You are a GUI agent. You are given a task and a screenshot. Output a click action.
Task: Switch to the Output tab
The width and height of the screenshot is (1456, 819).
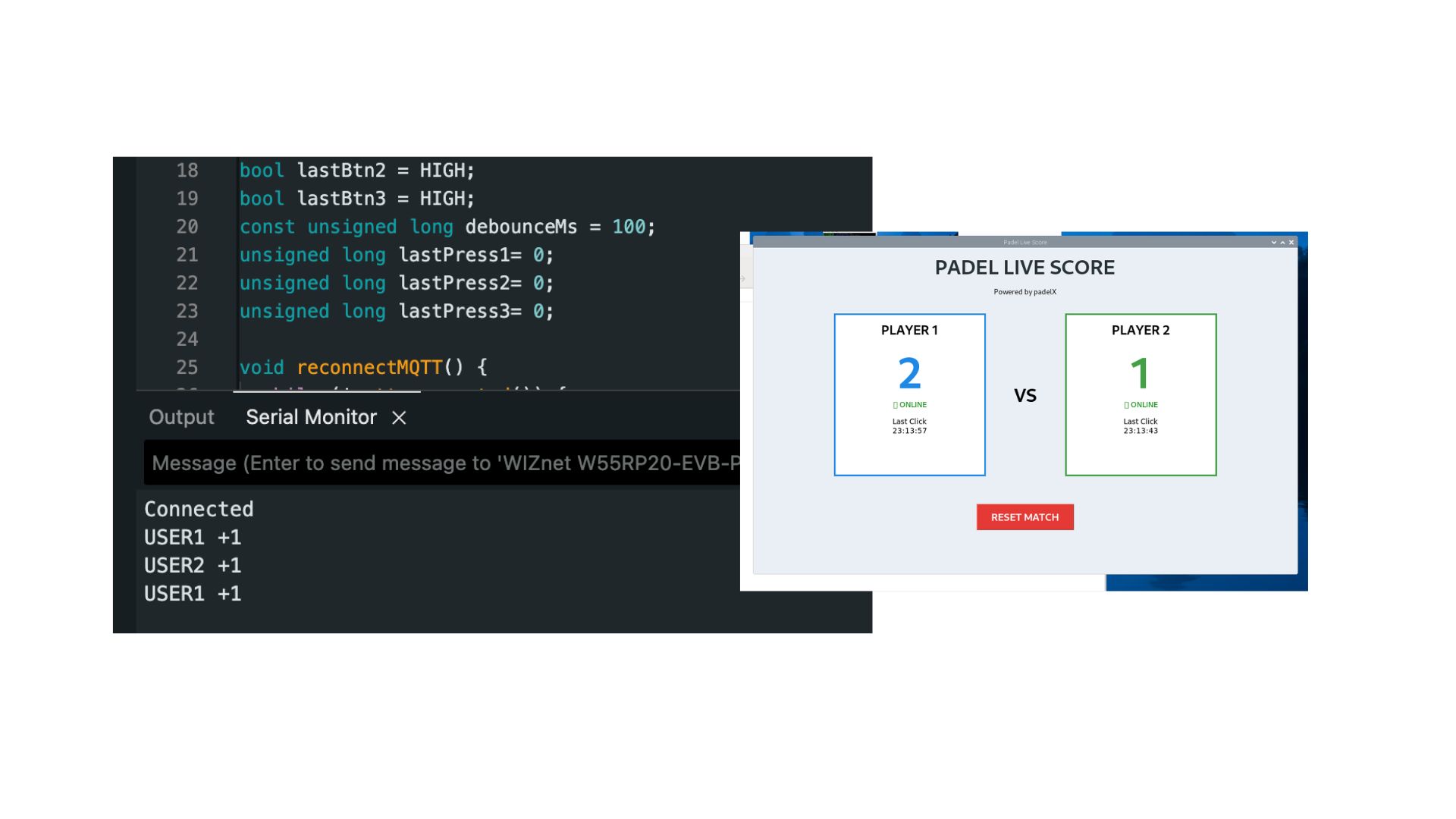click(181, 417)
